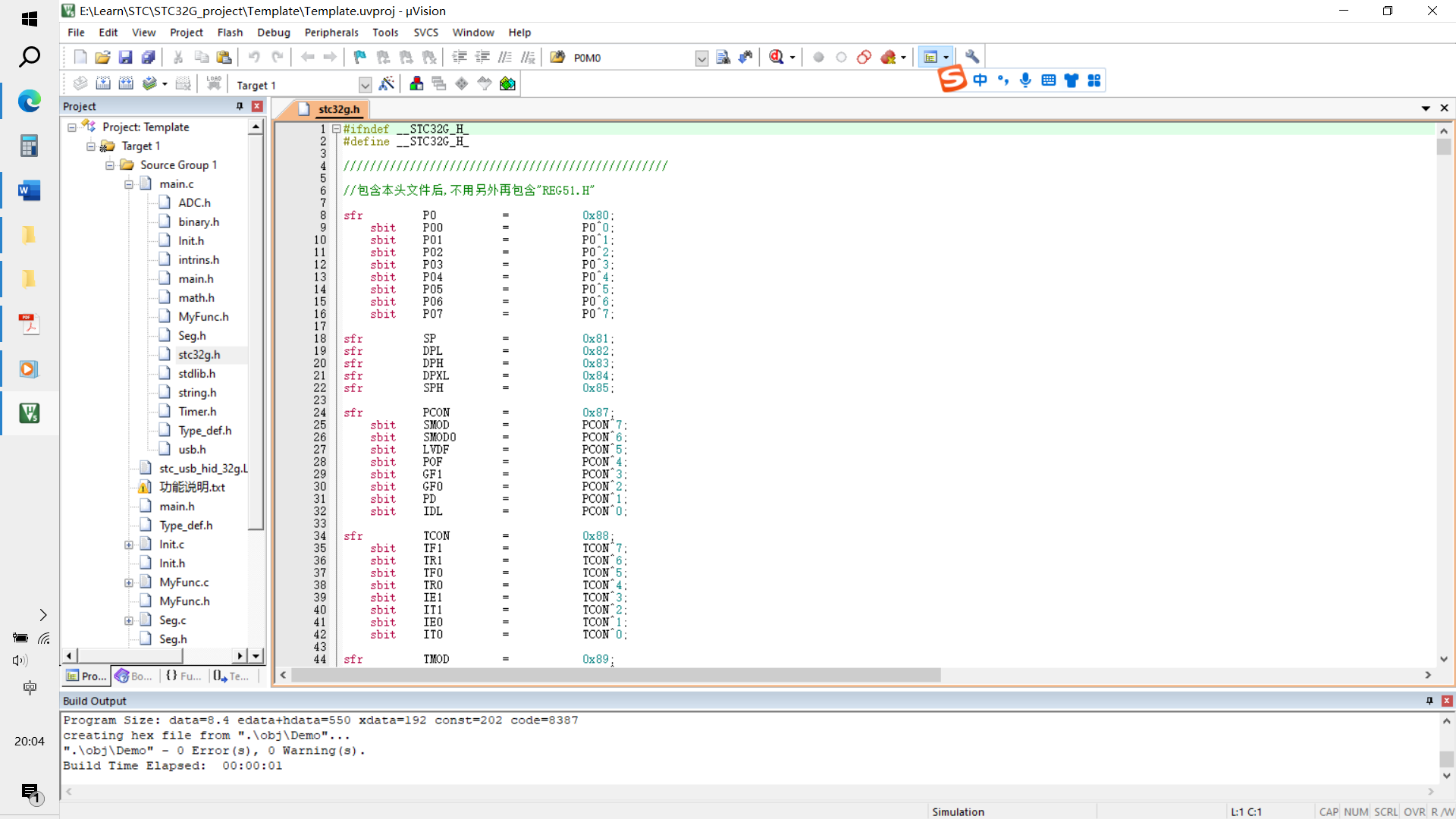The height and width of the screenshot is (819, 1456).
Task: Click the Download LOAD icon
Action: pyautogui.click(x=214, y=83)
